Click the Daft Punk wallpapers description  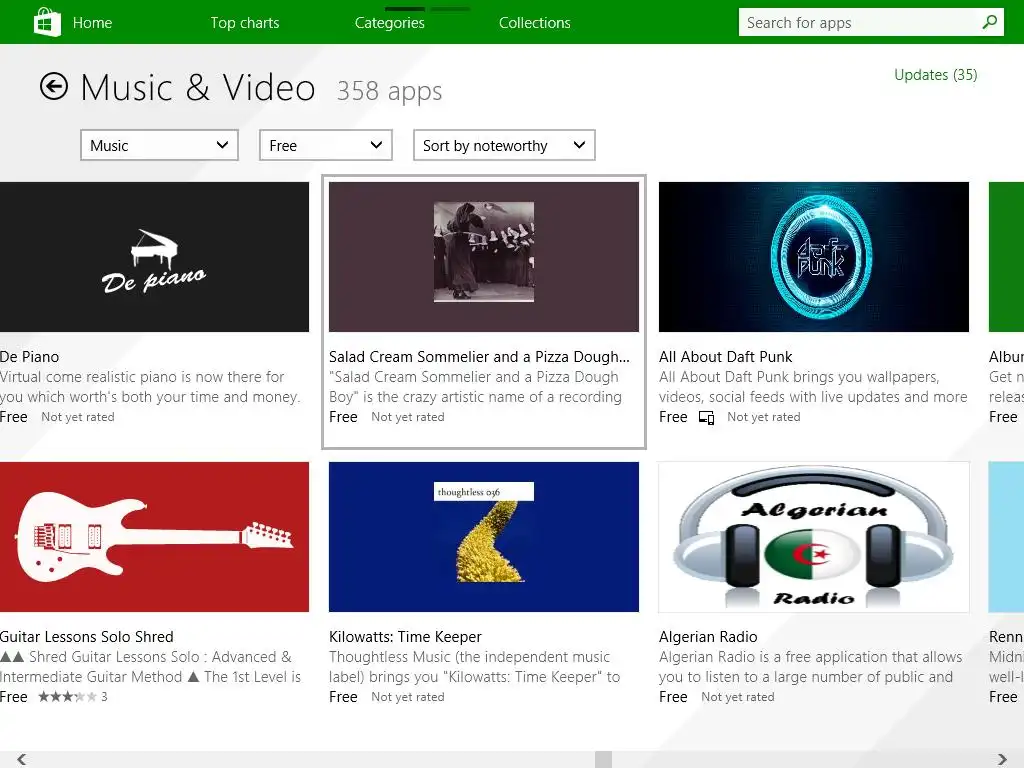click(x=813, y=387)
